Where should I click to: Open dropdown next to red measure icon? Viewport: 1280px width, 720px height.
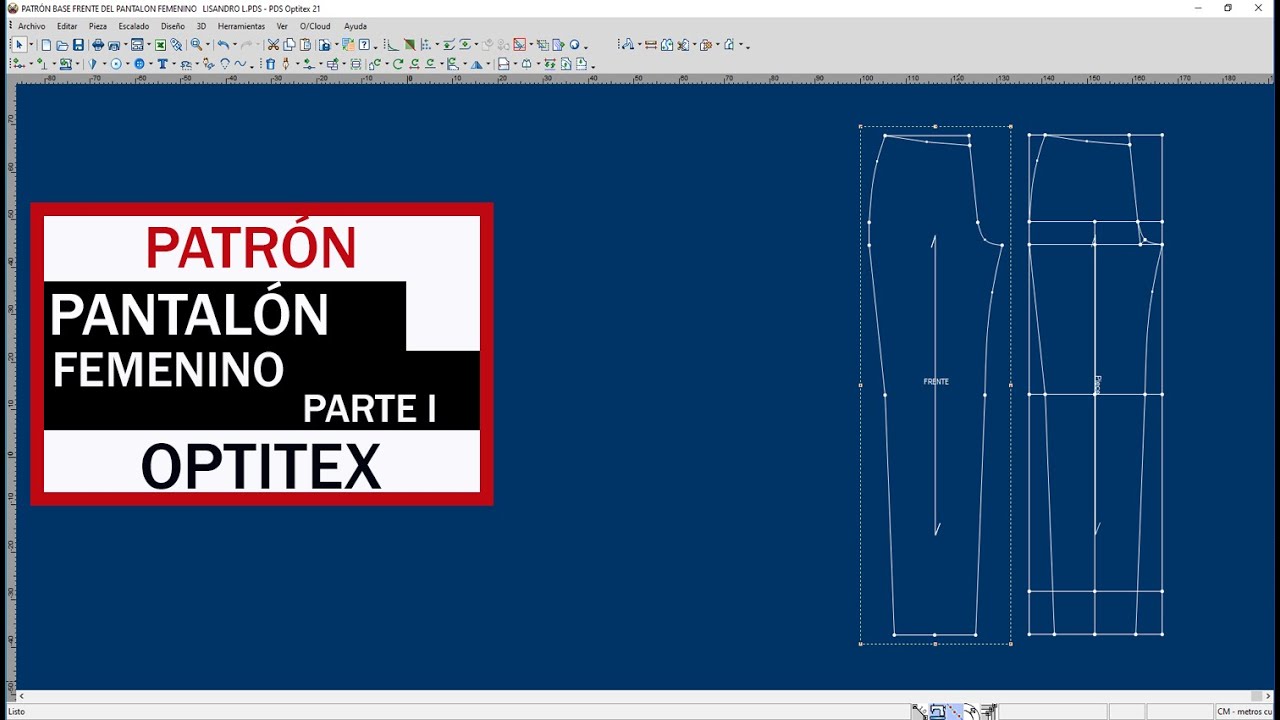(531, 45)
